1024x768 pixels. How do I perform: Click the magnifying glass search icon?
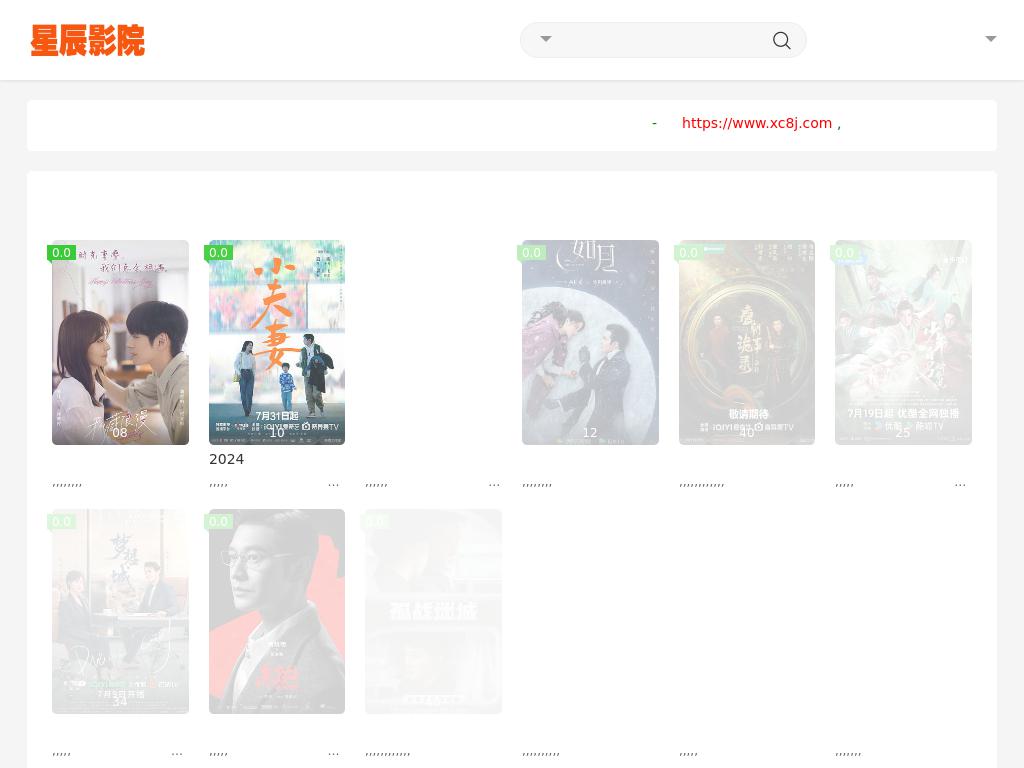tap(781, 40)
